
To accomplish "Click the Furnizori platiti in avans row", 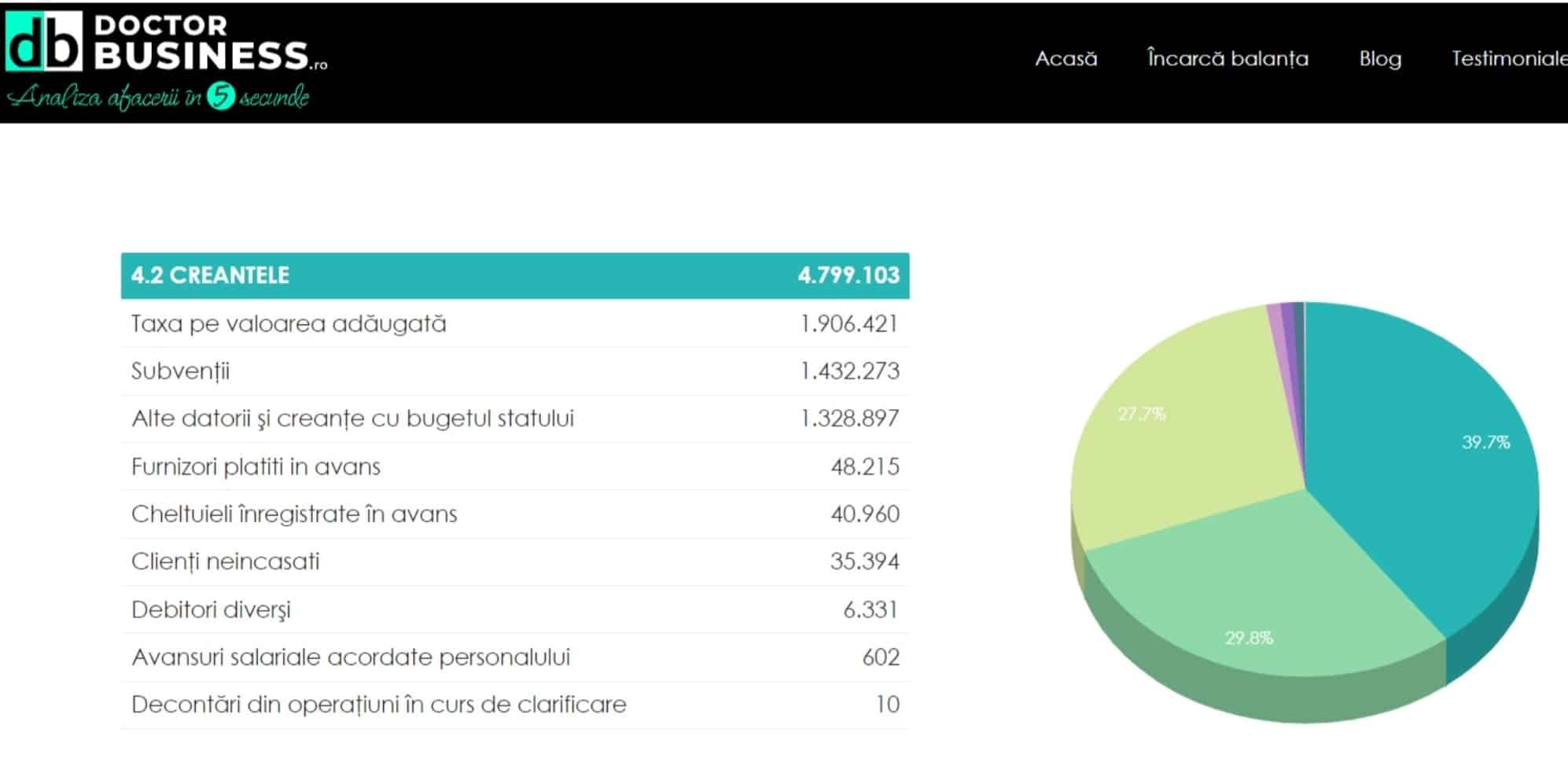I will 514,467.
